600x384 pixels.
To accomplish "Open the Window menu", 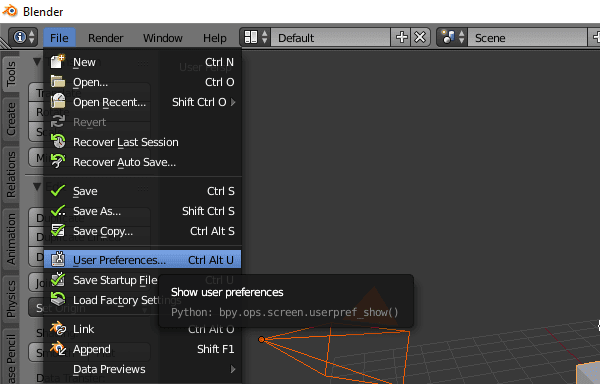I will pos(163,38).
